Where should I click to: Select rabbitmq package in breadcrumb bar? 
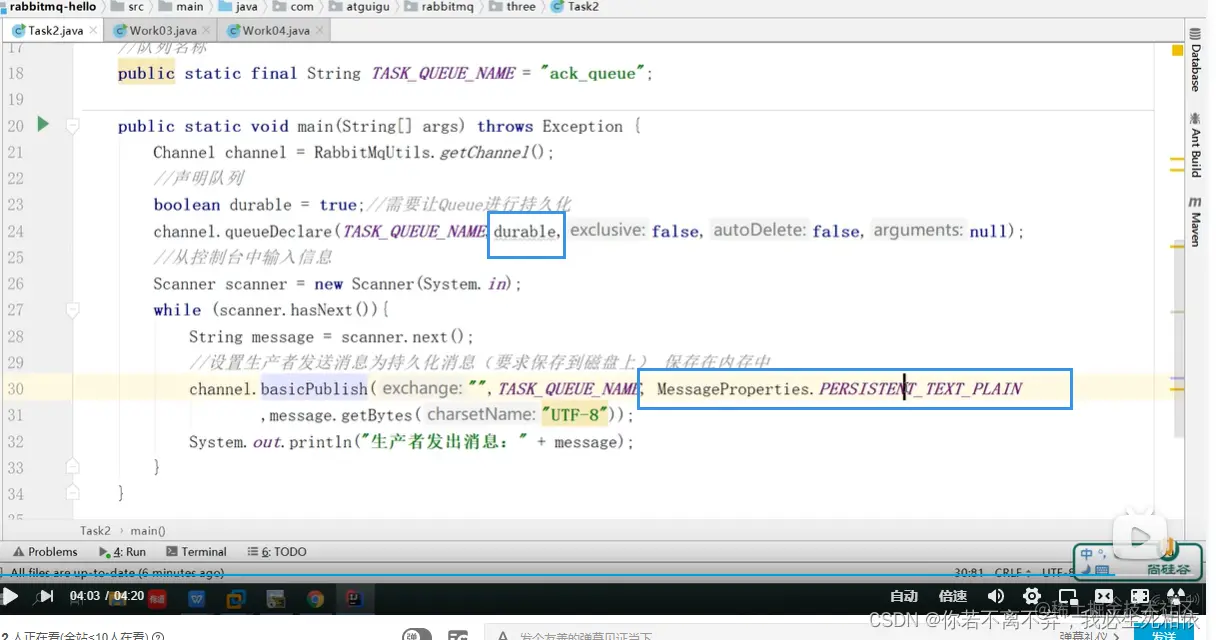tap(438, 6)
